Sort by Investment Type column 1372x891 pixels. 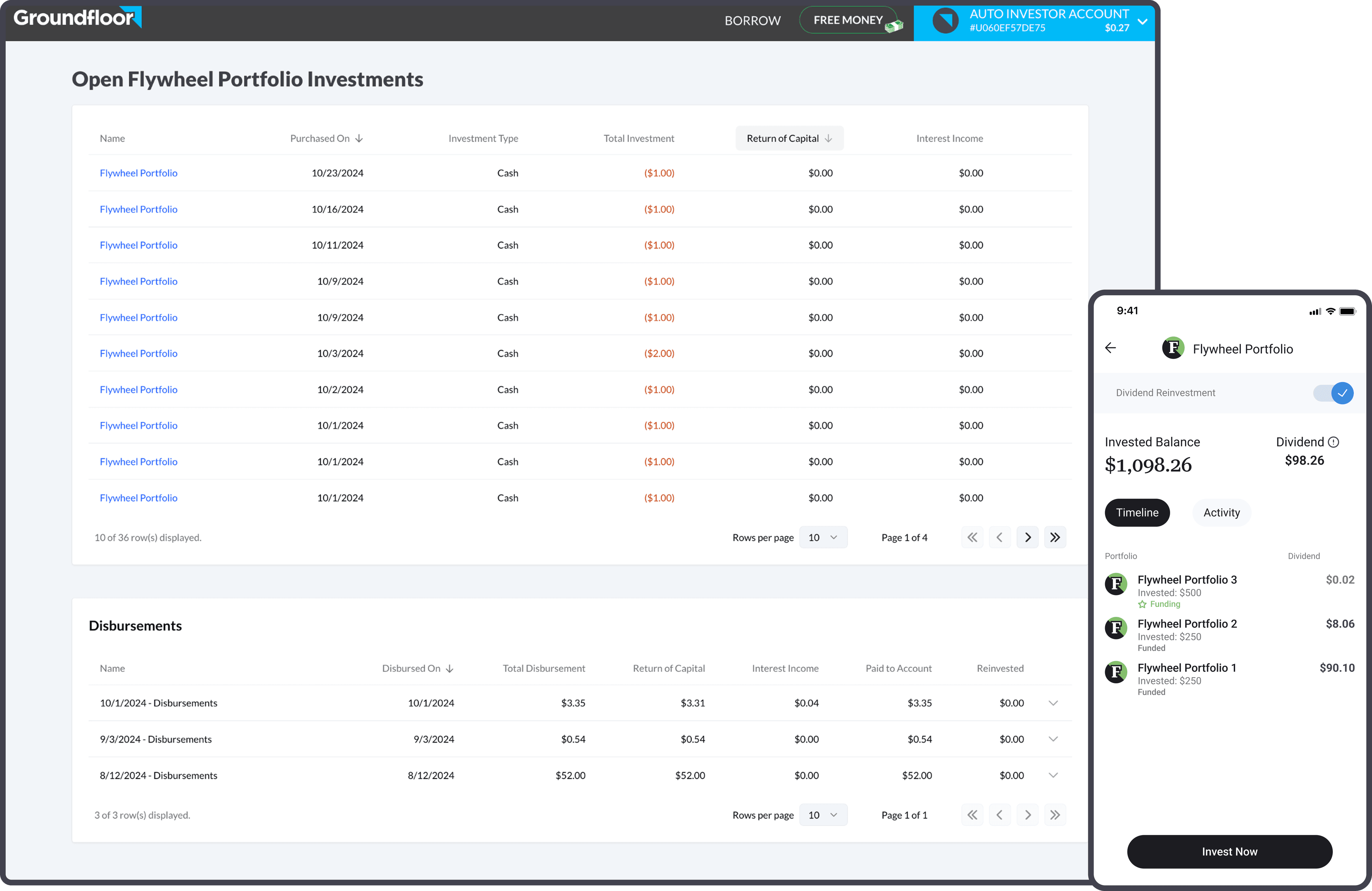pyautogui.click(x=483, y=138)
